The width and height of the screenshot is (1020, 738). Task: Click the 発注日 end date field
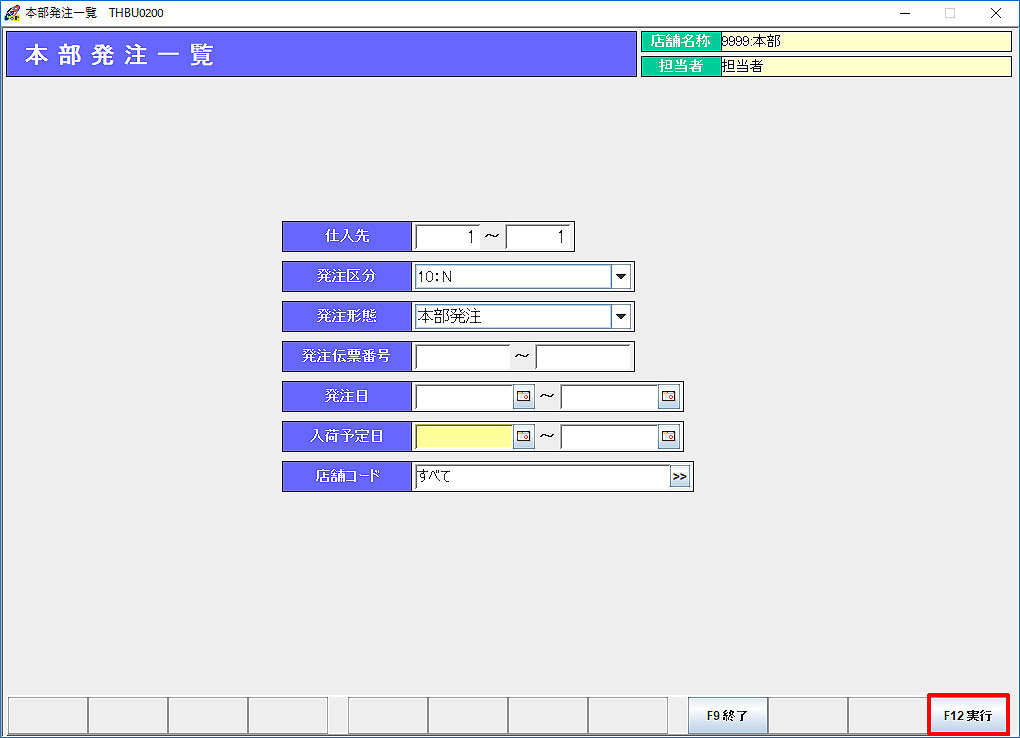[x=610, y=396]
